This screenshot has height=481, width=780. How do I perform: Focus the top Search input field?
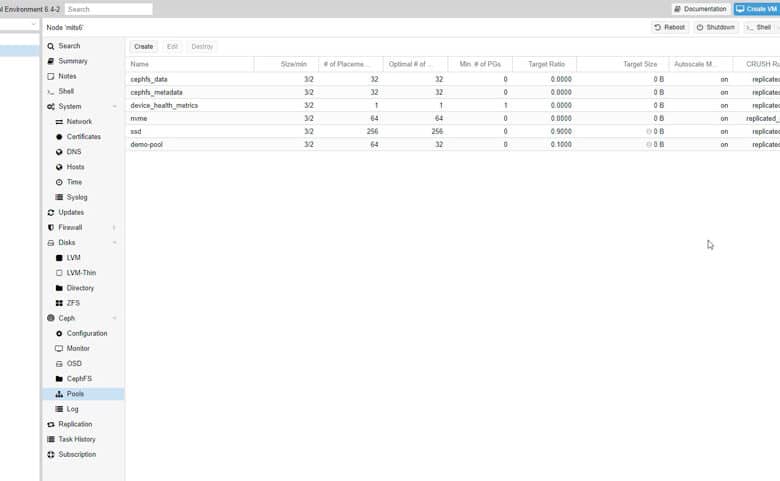coord(108,9)
